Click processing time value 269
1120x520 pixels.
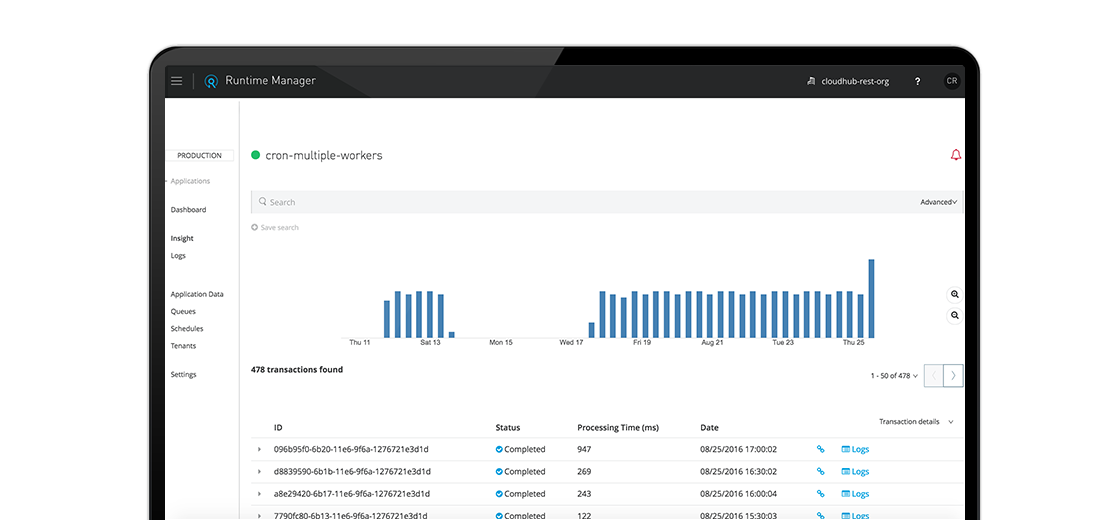(x=584, y=472)
